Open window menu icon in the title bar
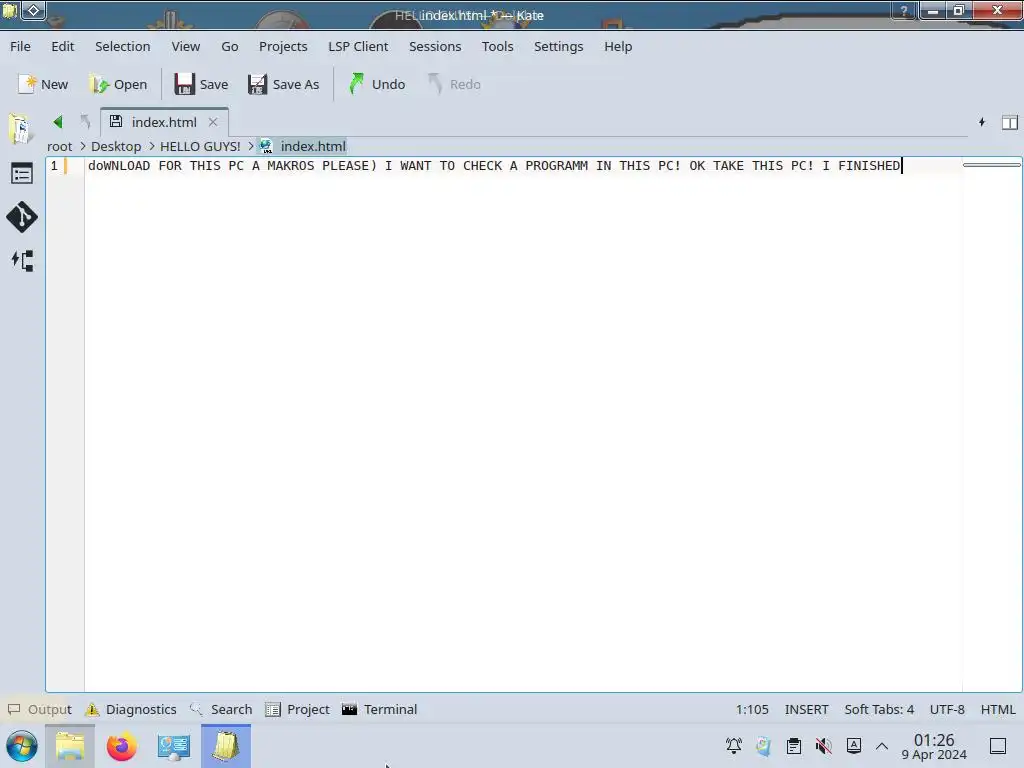Screen dimensions: 1024x768 pos(10,10)
